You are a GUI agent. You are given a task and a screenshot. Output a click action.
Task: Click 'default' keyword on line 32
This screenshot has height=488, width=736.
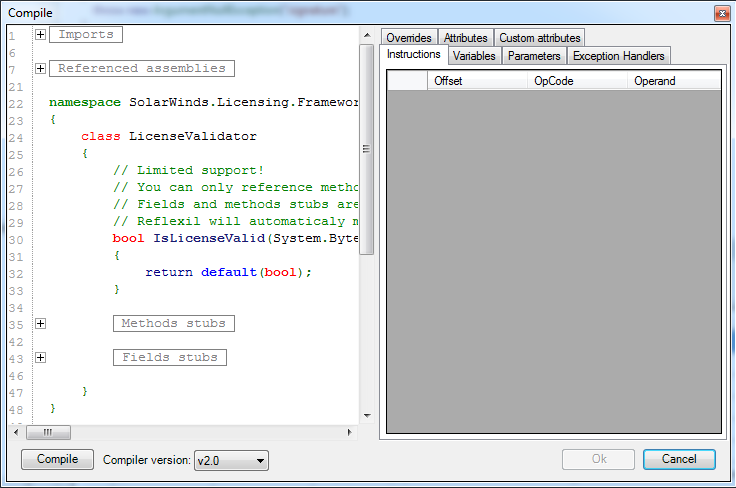tap(229, 272)
